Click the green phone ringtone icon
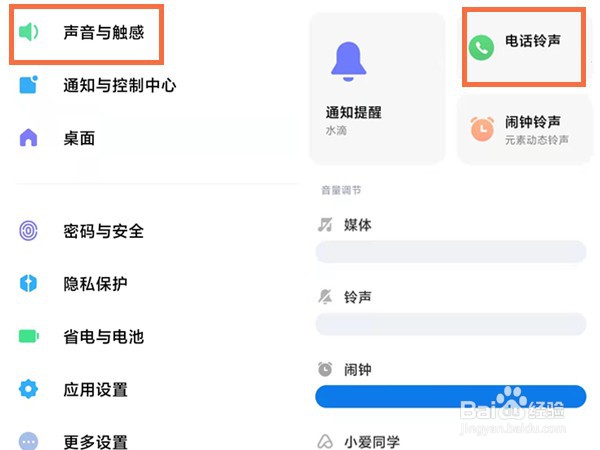Screen dimensions: 600x450 pyautogui.click(x=481, y=47)
